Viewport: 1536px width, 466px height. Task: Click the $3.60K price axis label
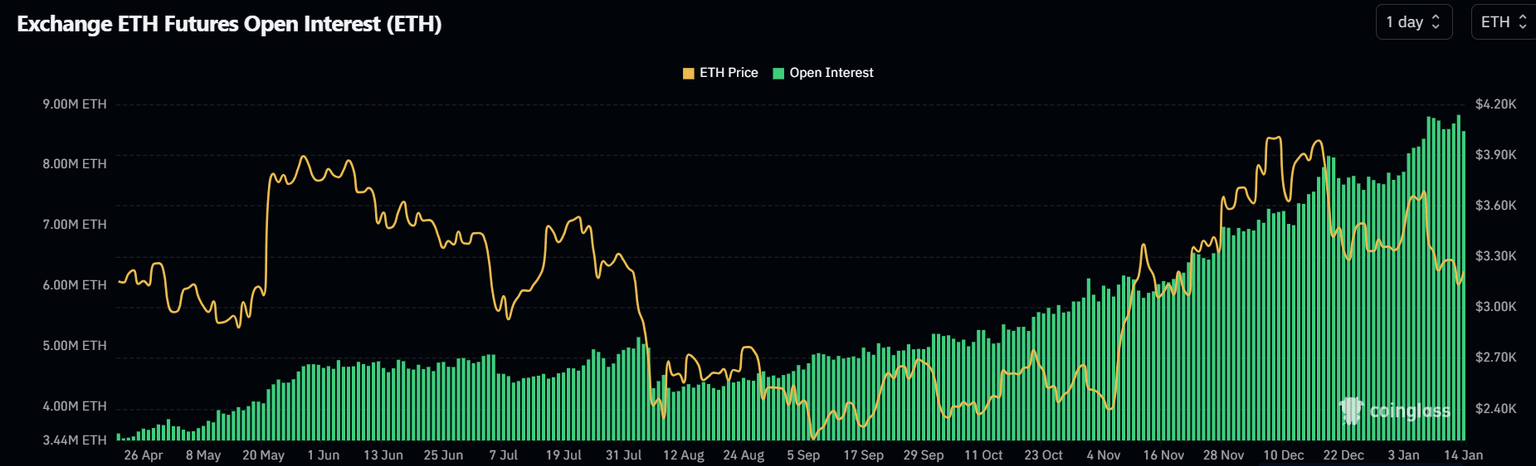[x=1496, y=205]
